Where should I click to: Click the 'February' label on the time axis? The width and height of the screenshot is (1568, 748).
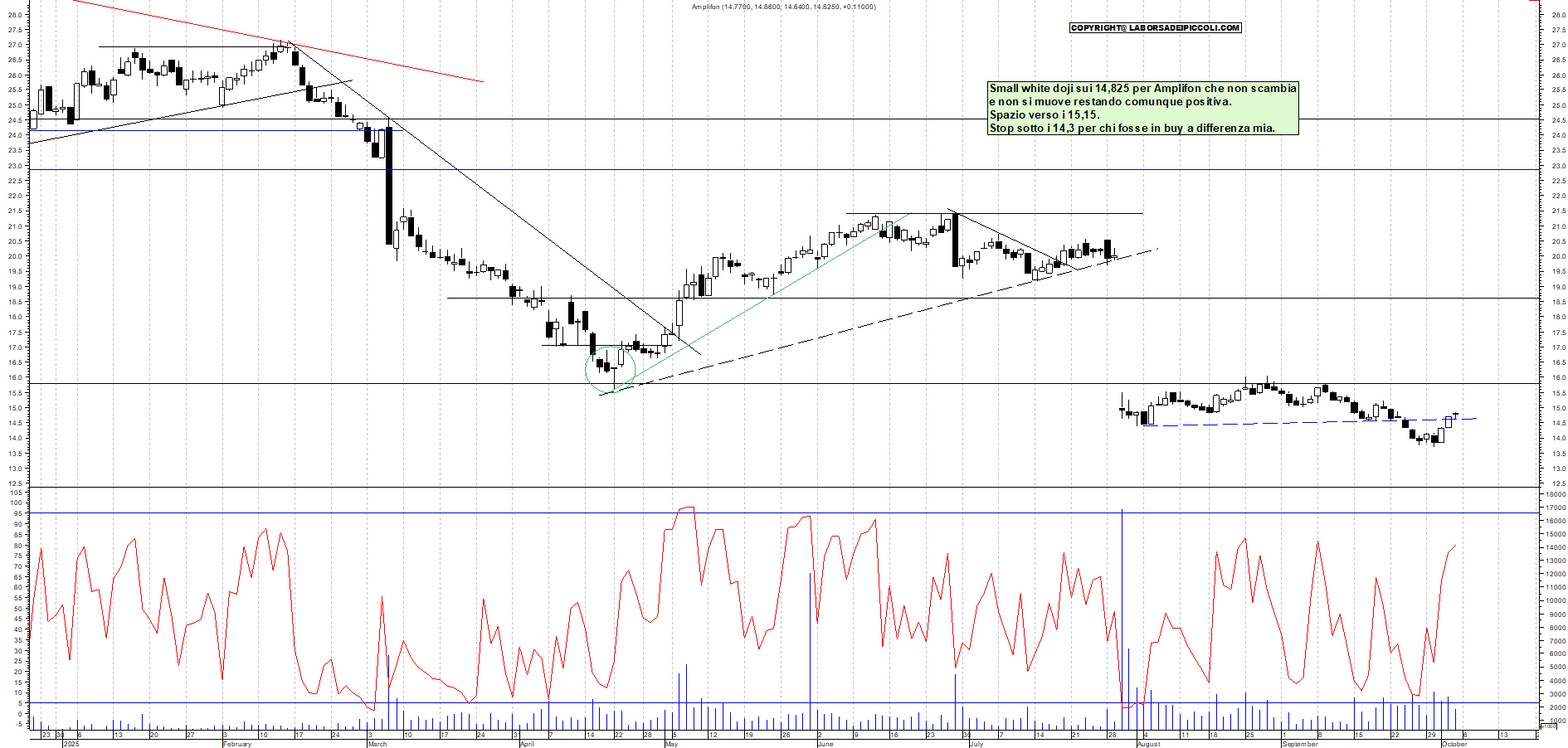click(237, 744)
